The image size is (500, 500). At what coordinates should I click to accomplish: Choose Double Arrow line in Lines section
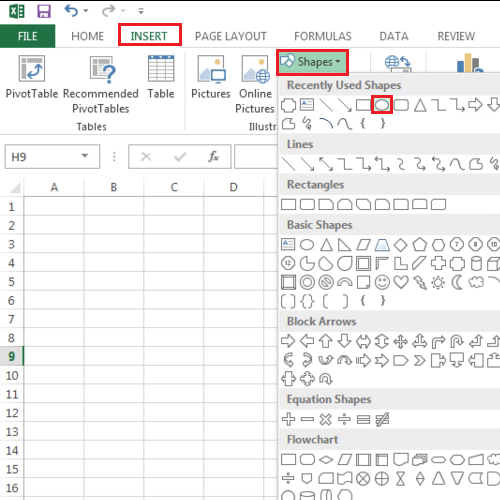(326, 164)
